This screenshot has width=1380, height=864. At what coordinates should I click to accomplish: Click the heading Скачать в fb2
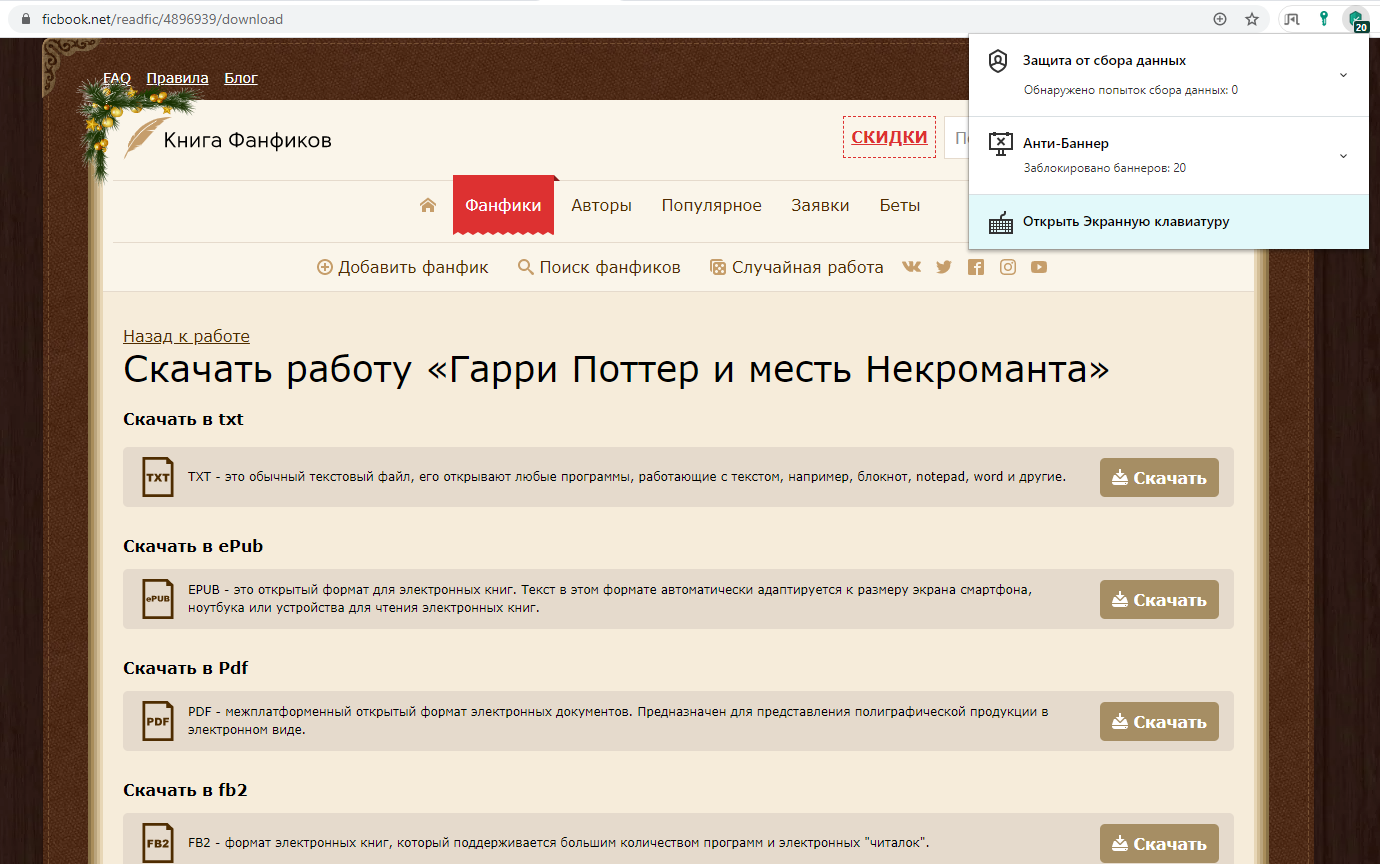click(x=185, y=790)
